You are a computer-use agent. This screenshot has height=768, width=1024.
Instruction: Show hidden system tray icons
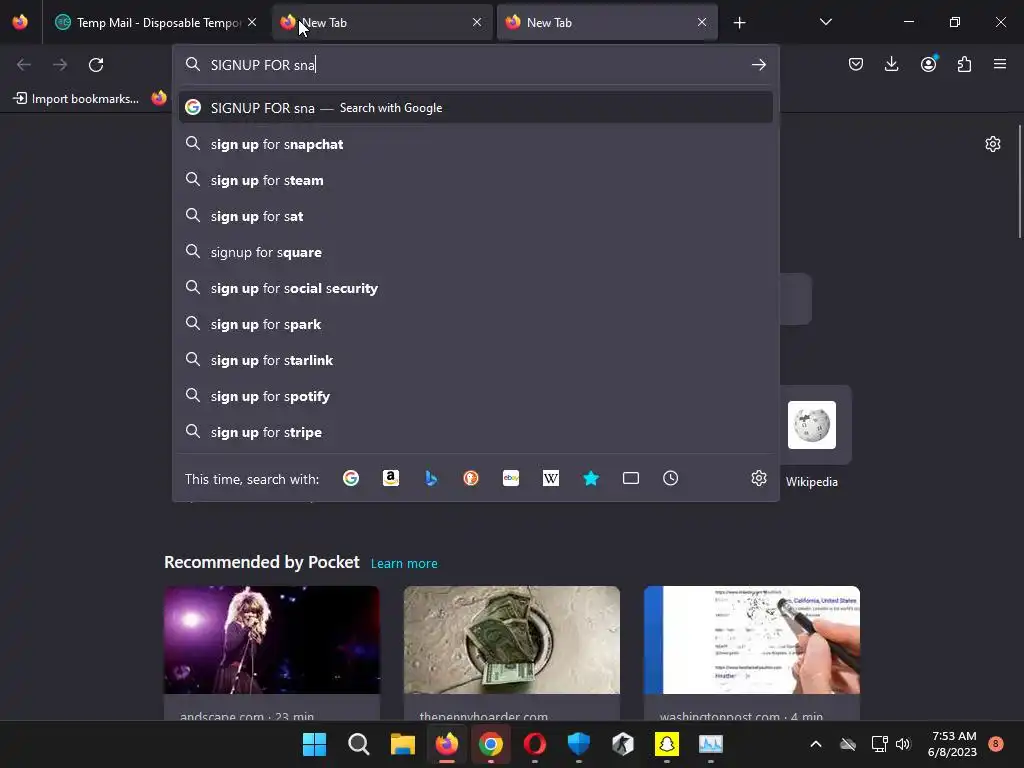(816, 744)
